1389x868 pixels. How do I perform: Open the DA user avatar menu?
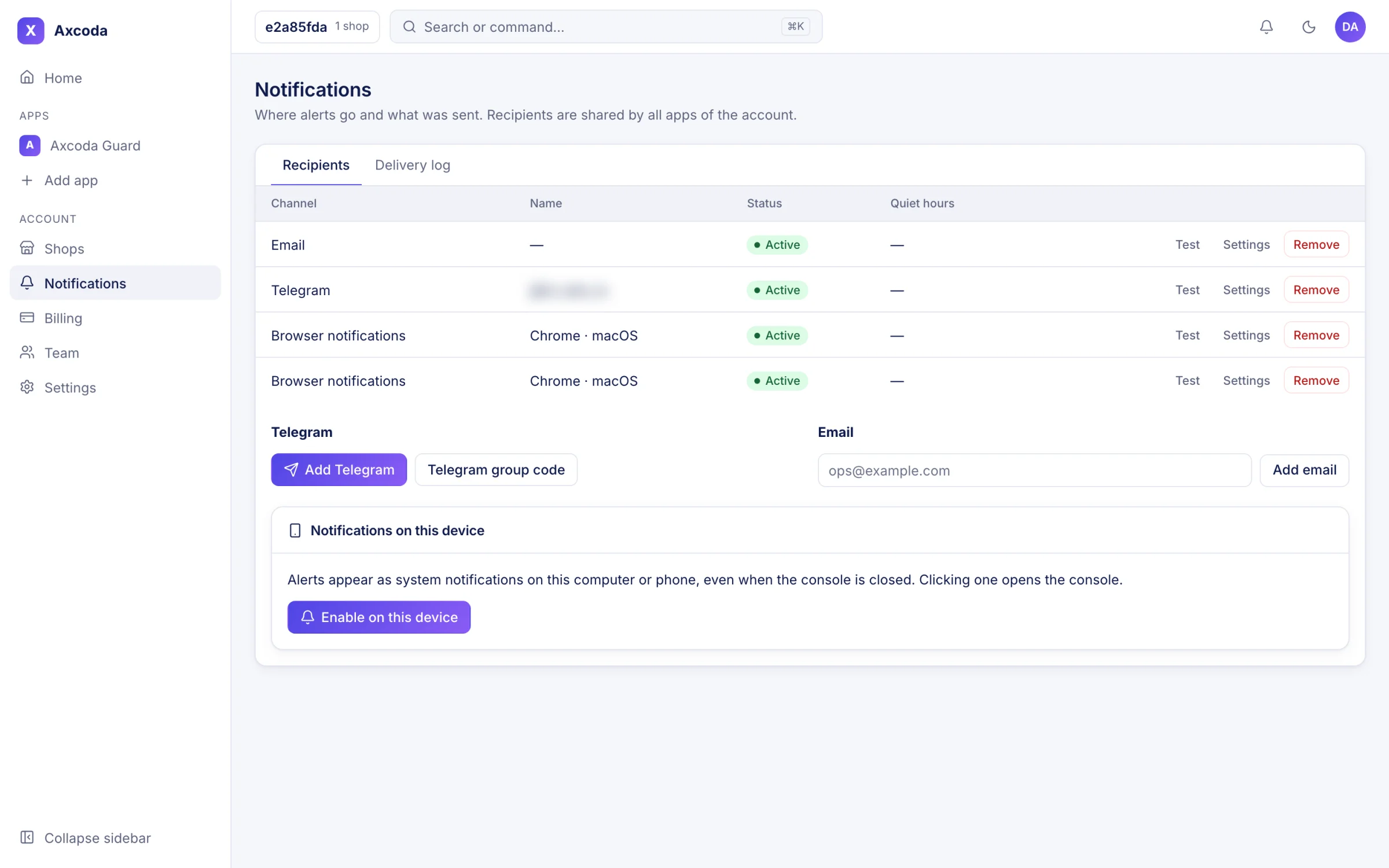coord(1350,27)
